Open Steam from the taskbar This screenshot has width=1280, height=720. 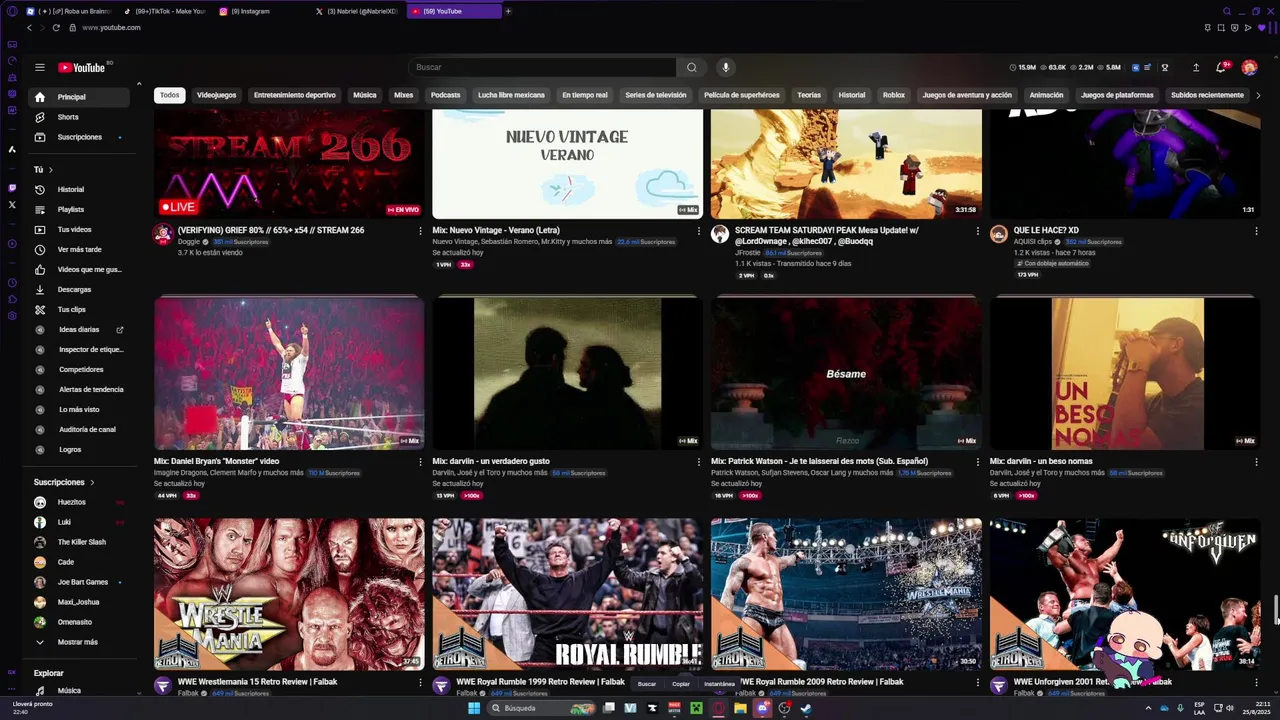pos(806,708)
